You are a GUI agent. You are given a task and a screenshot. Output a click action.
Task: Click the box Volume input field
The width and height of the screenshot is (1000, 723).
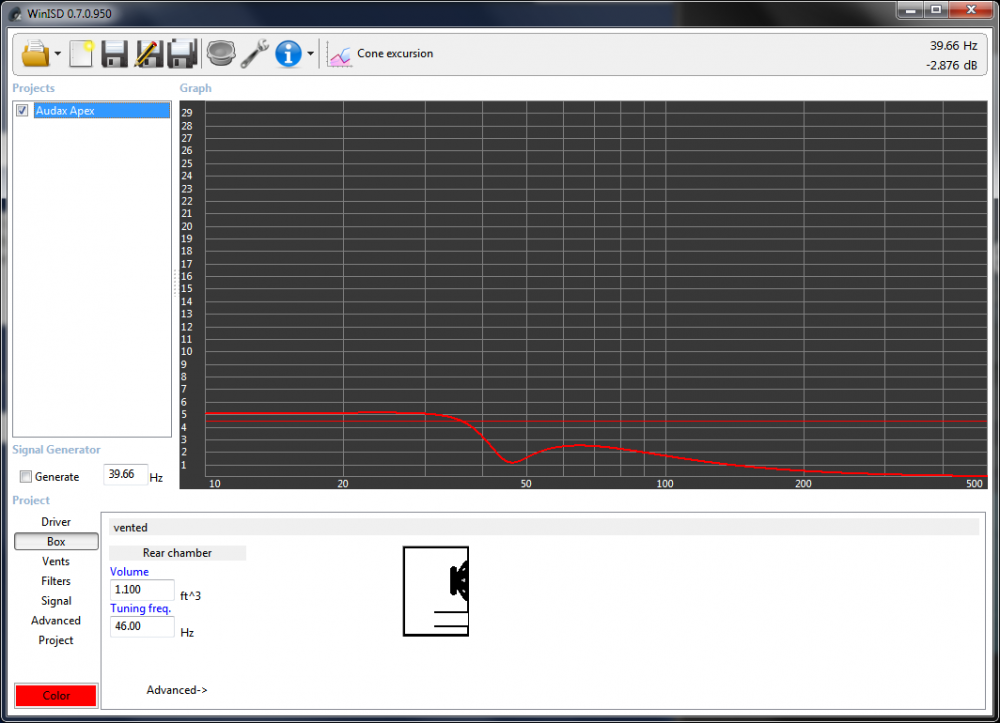[142, 590]
